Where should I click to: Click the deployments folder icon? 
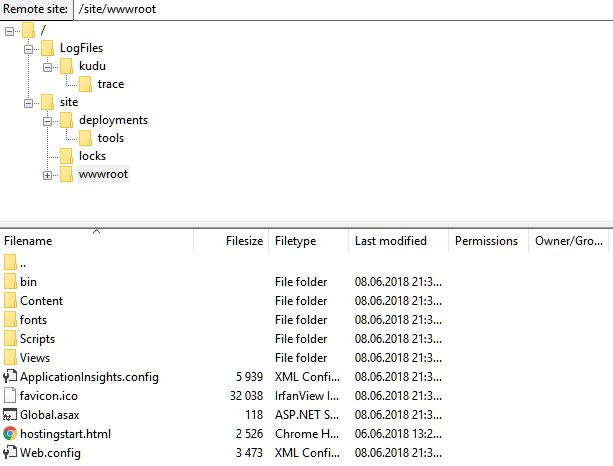(x=66, y=120)
